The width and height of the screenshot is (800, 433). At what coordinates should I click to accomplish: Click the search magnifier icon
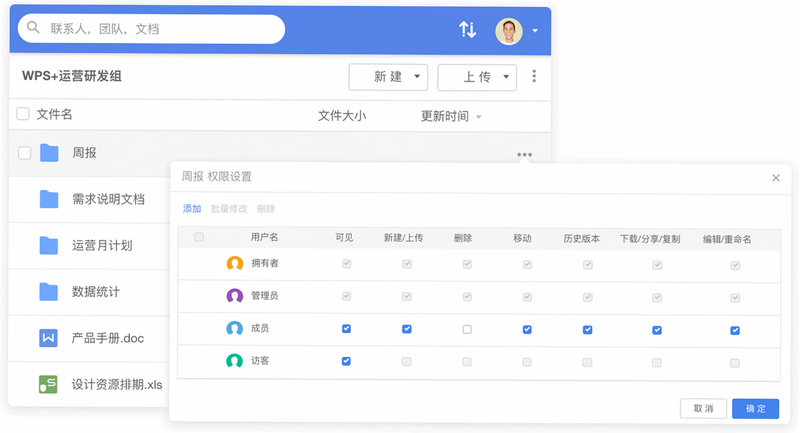(33, 27)
